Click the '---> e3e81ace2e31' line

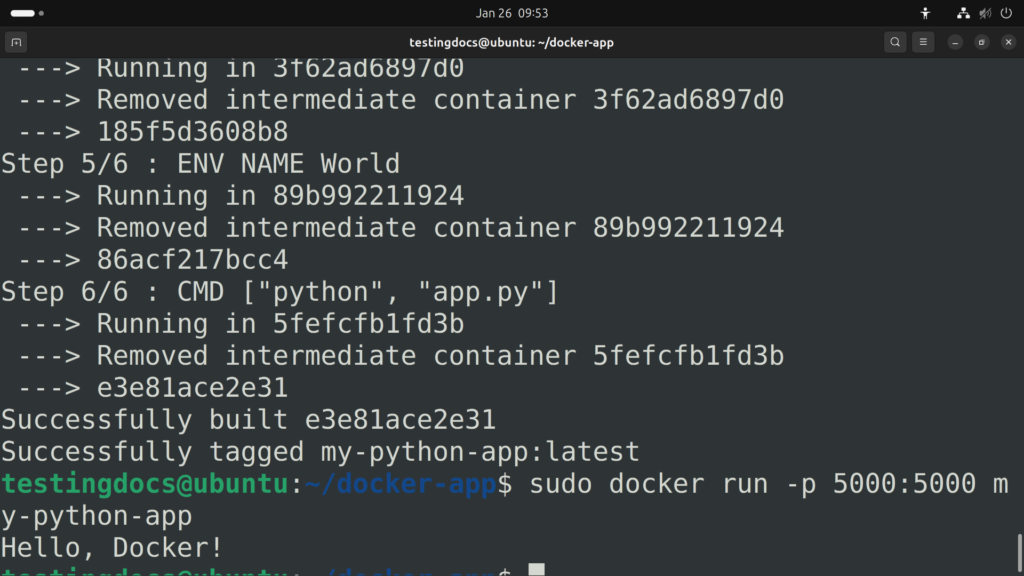pos(153,387)
